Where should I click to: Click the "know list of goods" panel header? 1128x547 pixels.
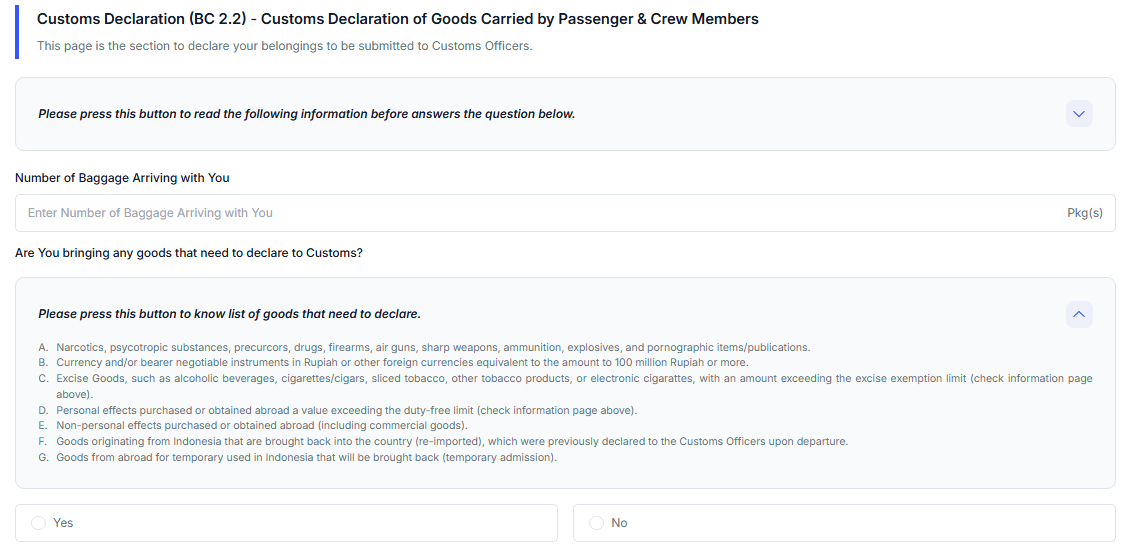coord(229,314)
